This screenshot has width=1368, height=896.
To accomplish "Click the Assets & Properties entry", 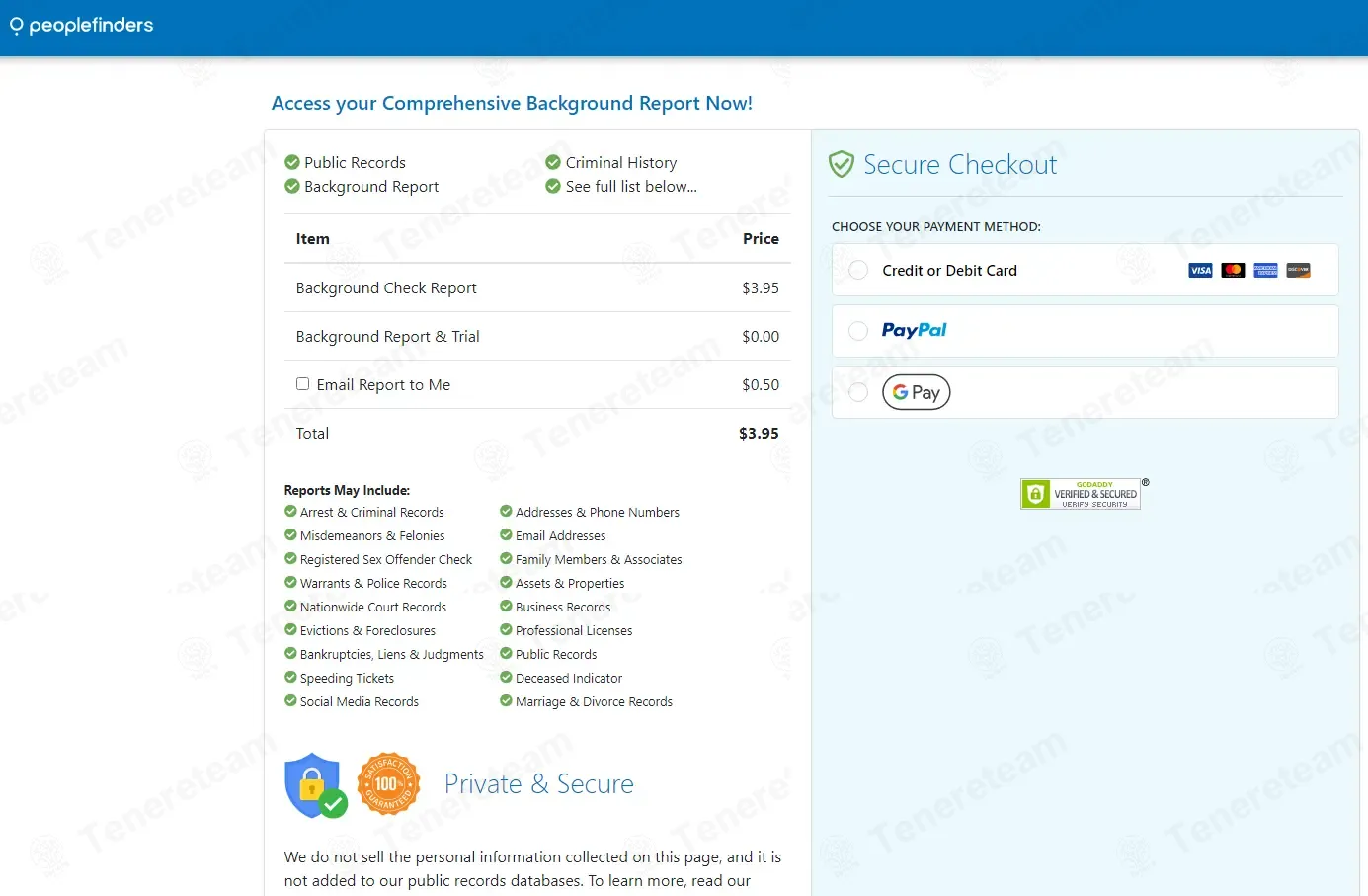I will click(x=570, y=584).
